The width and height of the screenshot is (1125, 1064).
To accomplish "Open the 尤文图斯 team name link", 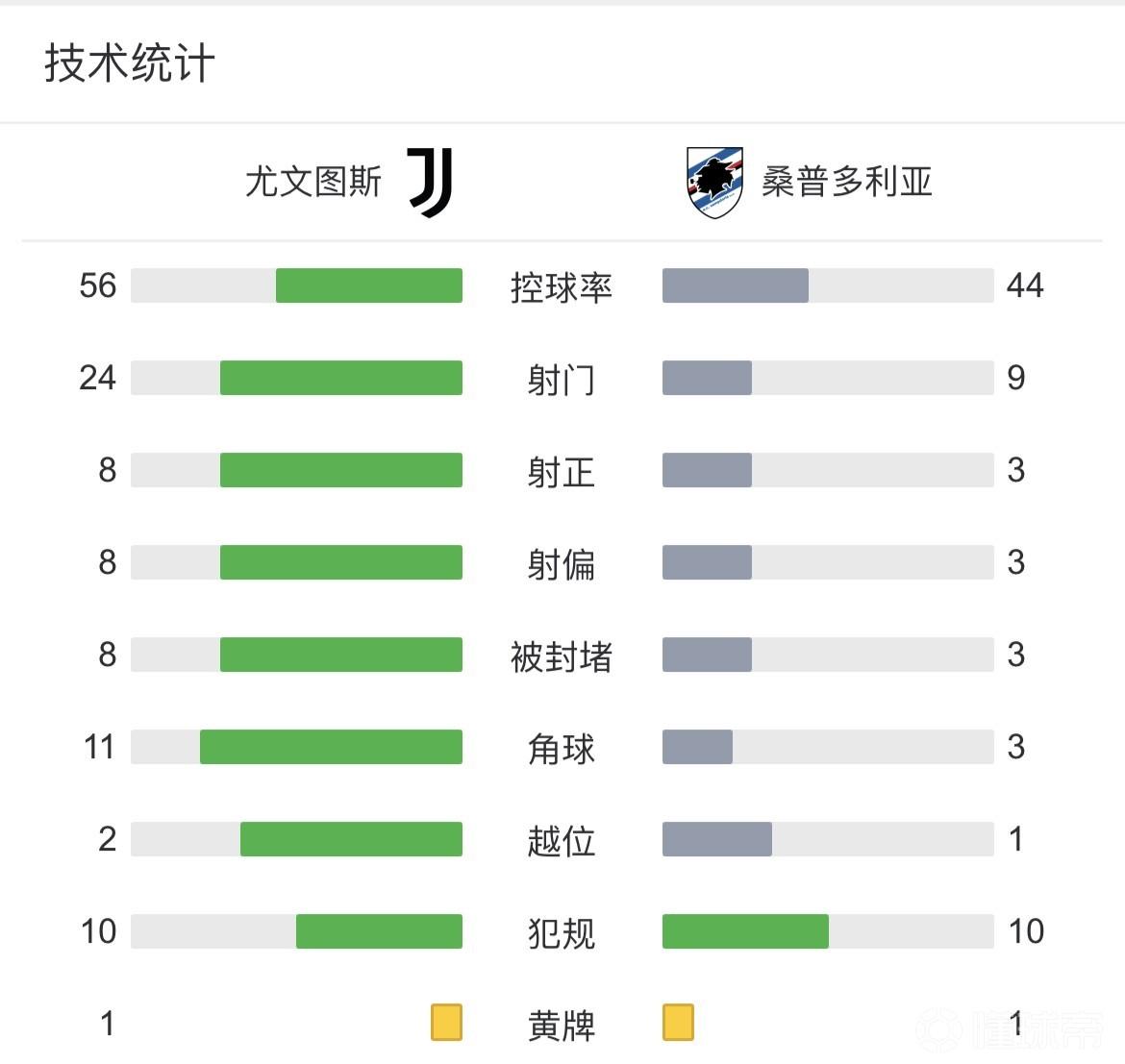I will click(x=313, y=182).
